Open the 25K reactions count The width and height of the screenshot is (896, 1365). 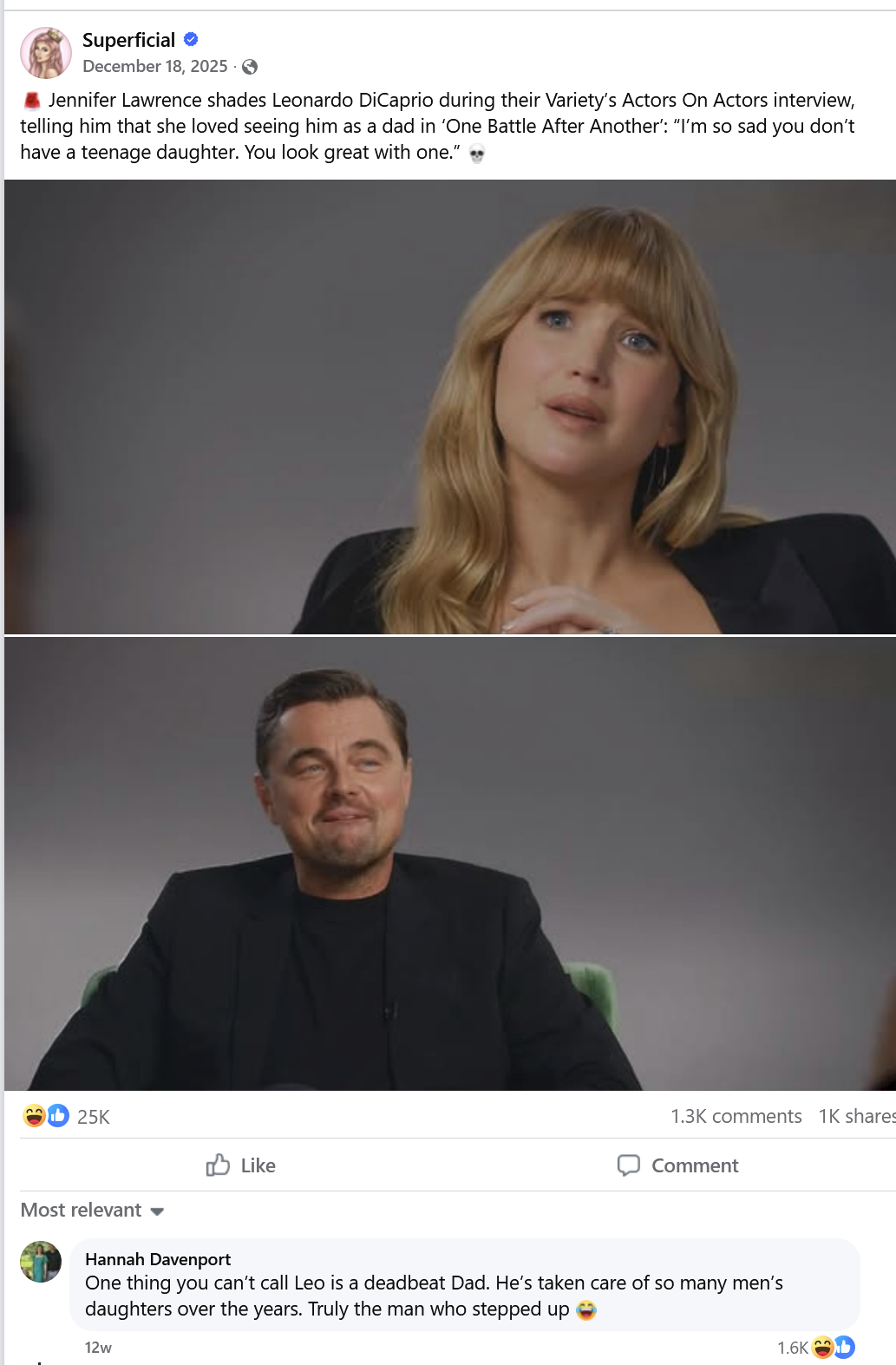pyautogui.click(x=94, y=1117)
